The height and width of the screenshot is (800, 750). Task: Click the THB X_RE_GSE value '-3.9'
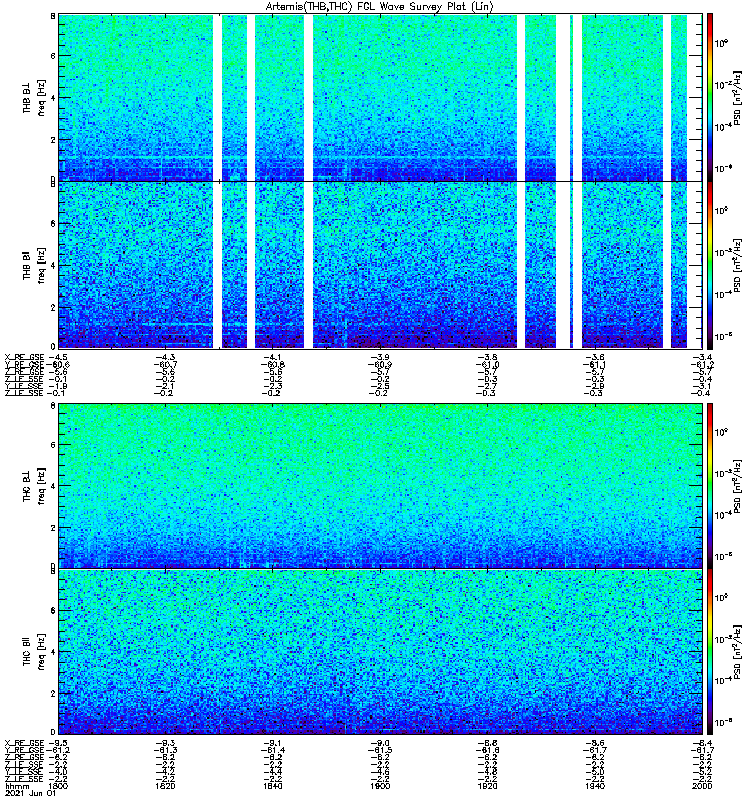pyautogui.click(x=380, y=357)
